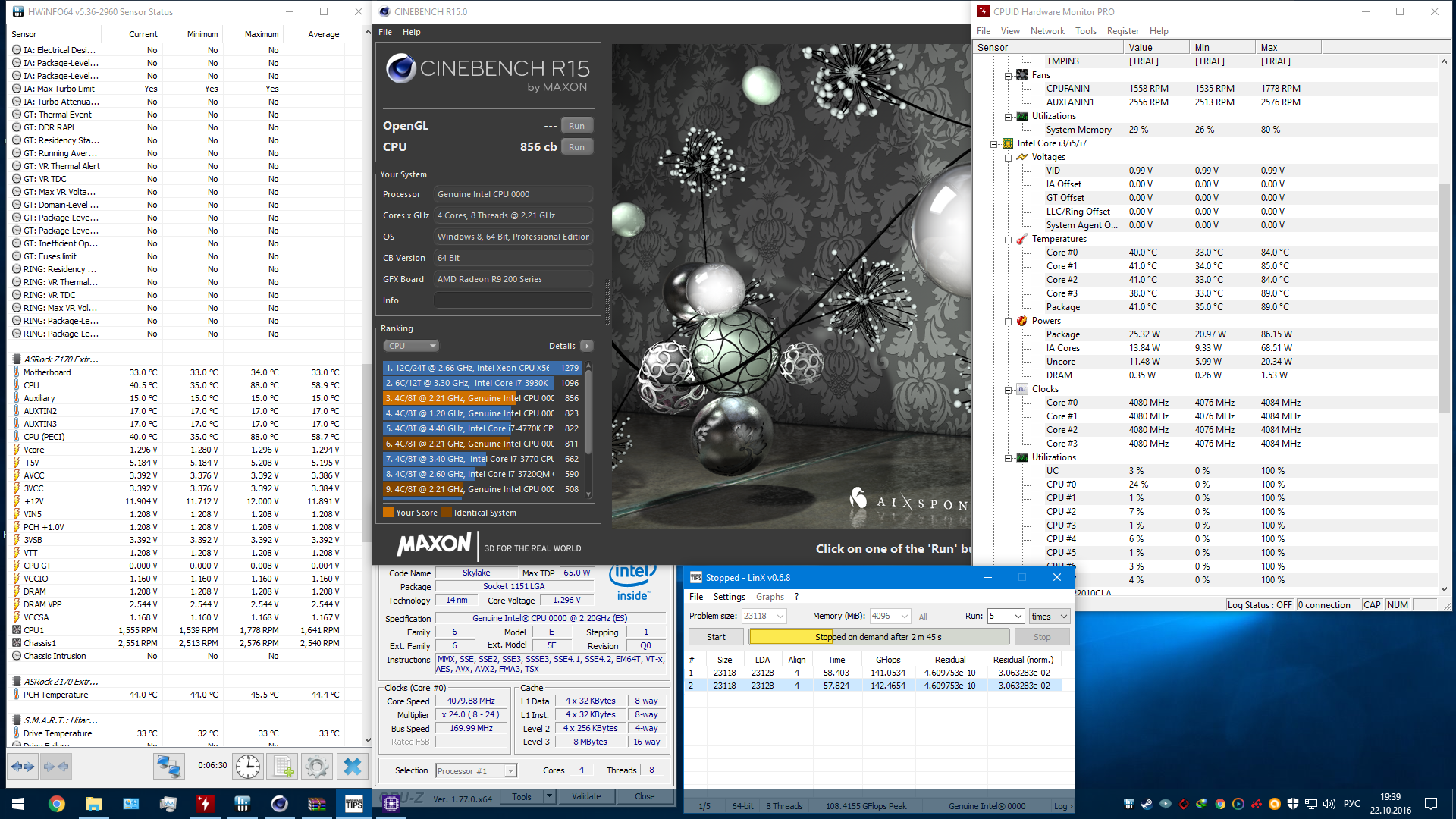The height and width of the screenshot is (819, 1456).
Task: Click Start button in LinX
Action: tap(716, 637)
